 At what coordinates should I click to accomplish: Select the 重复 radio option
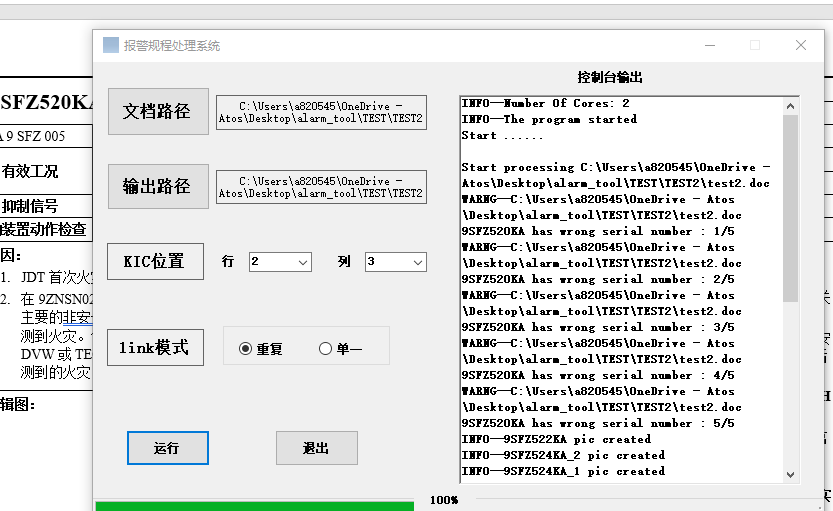(246, 349)
